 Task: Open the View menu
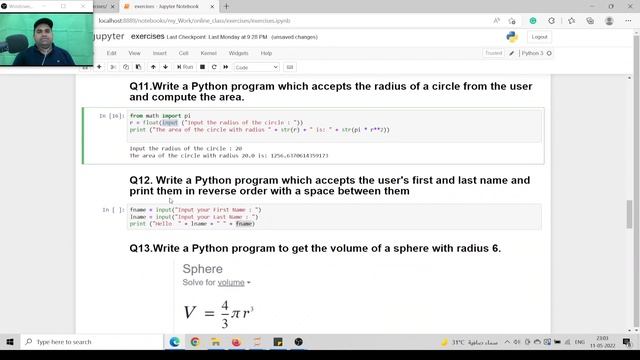(134, 53)
